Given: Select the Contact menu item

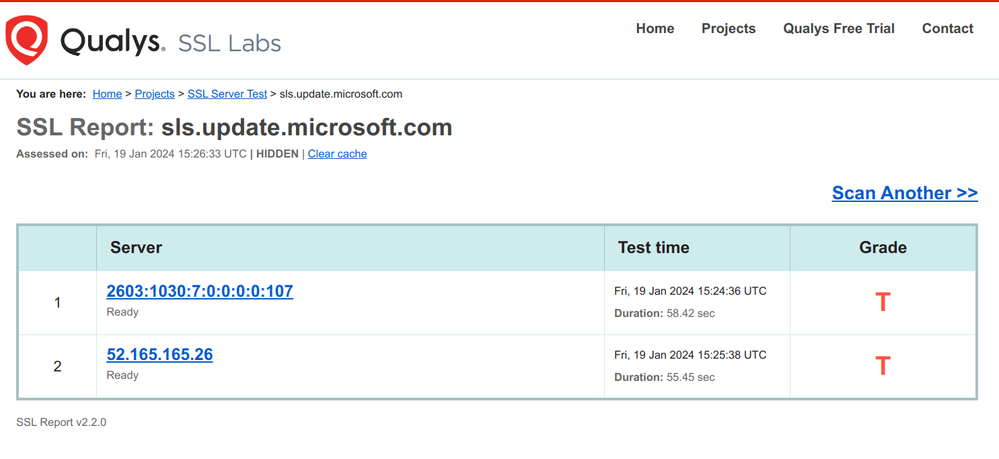Looking at the screenshot, I should 947,28.
